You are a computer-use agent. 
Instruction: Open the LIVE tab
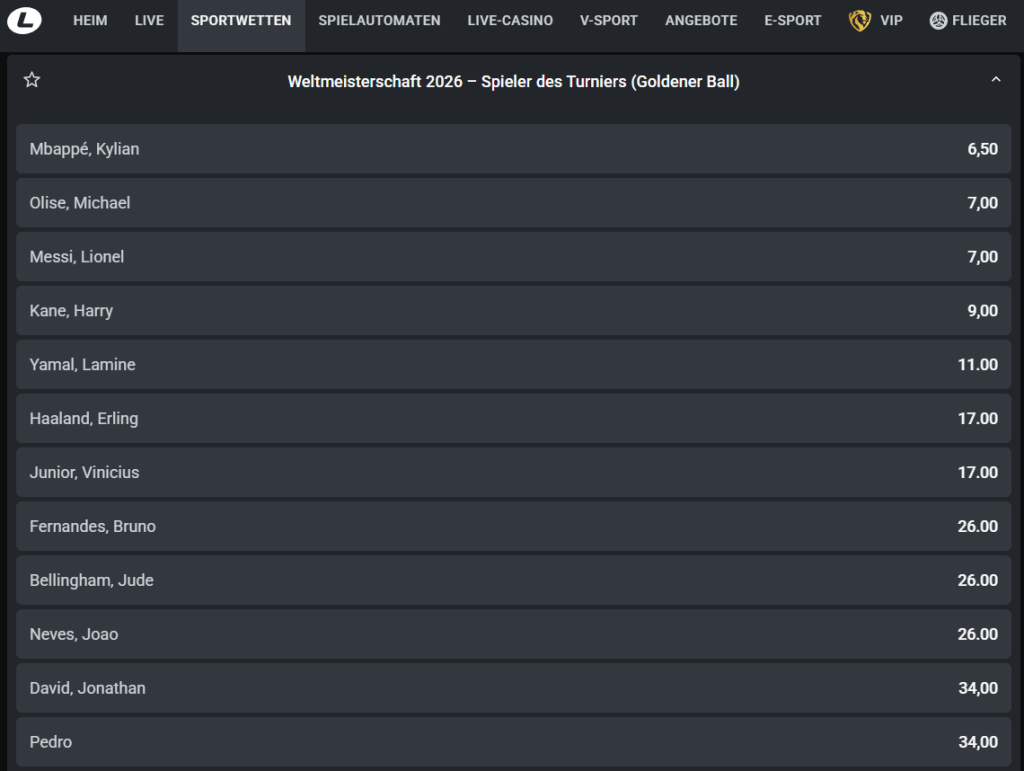(149, 21)
